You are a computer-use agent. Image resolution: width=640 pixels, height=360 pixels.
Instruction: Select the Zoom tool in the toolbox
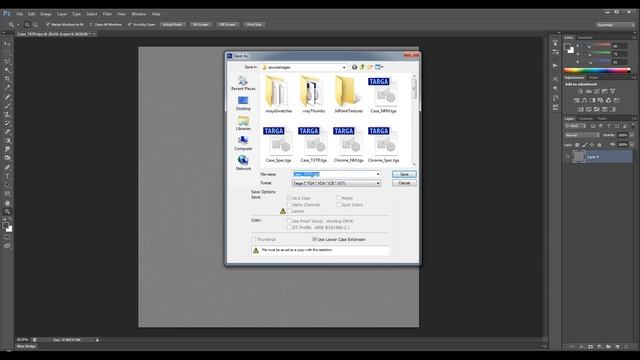(7, 211)
